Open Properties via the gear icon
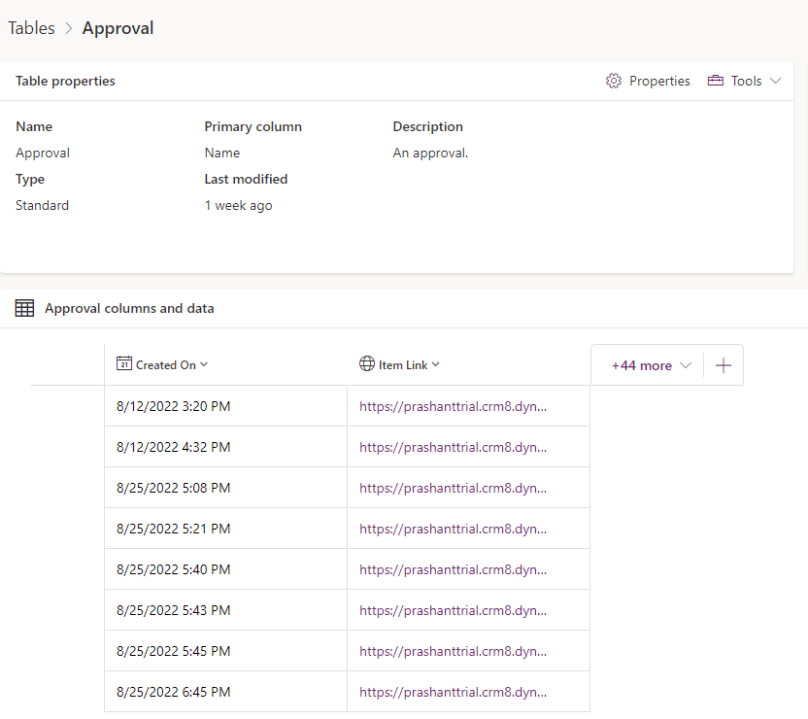This screenshot has width=808, height=719. [614, 81]
